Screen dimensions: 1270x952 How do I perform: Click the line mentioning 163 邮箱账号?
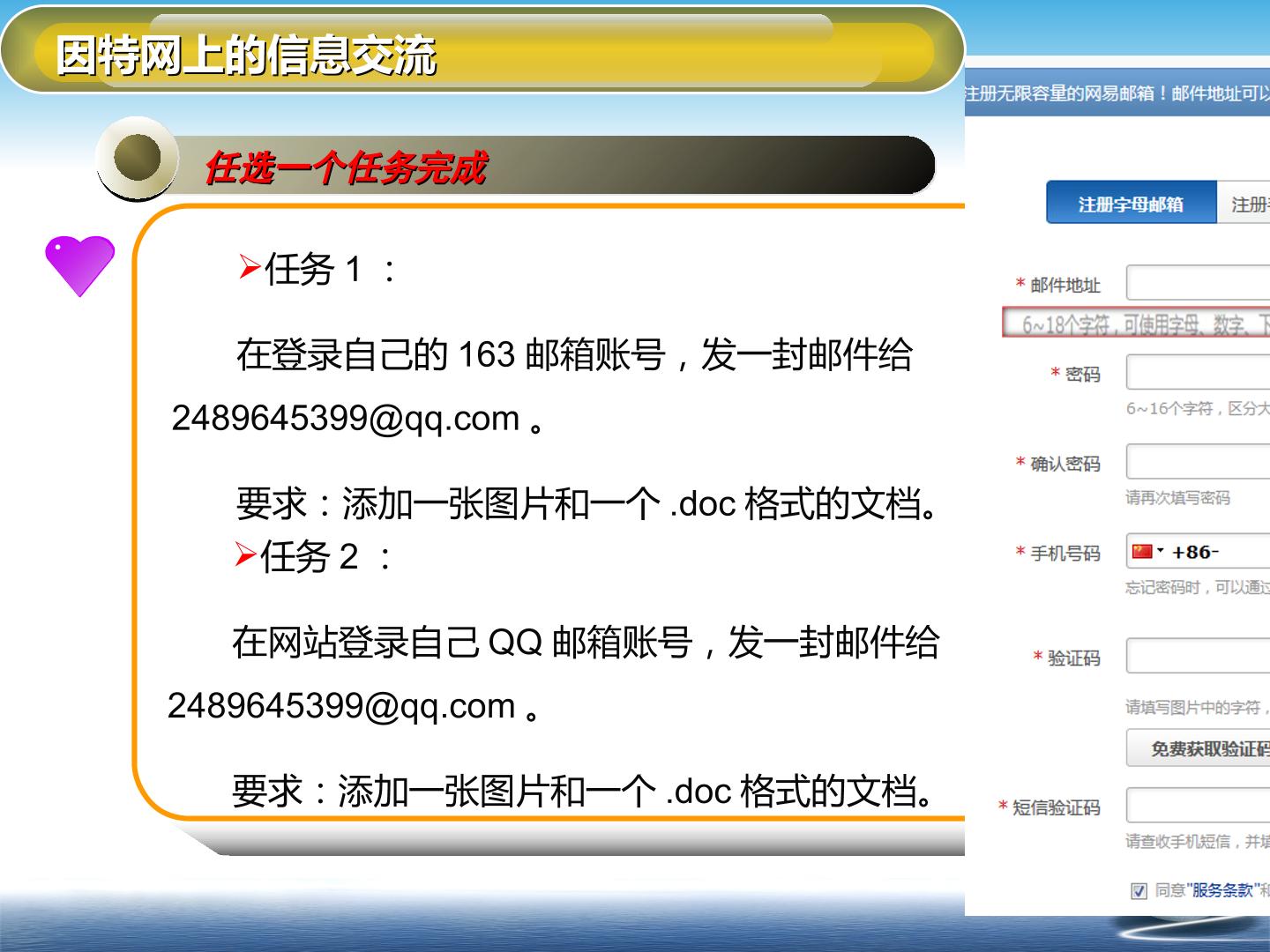[x=574, y=354]
